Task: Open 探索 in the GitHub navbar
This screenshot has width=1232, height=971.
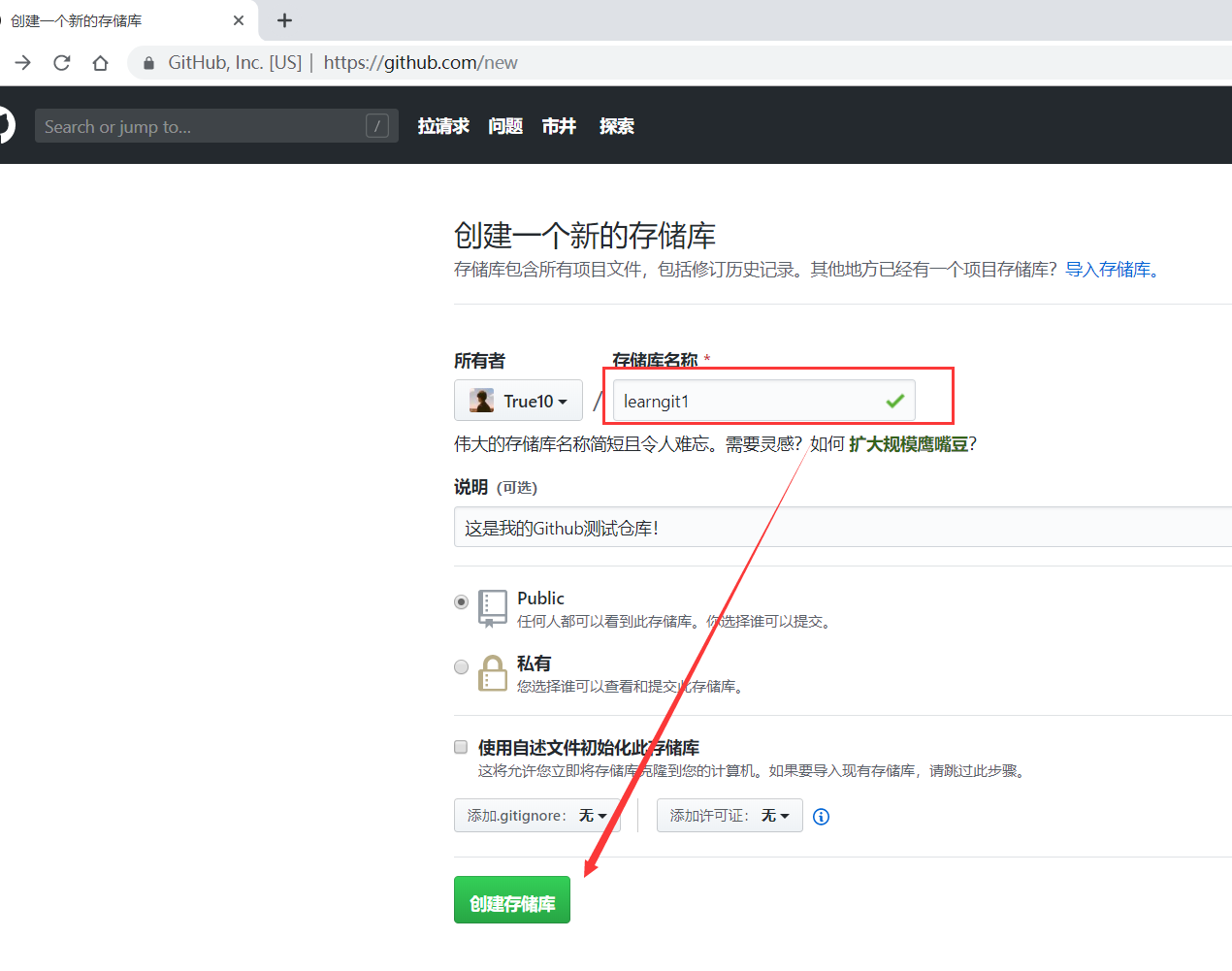Action: 617,126
